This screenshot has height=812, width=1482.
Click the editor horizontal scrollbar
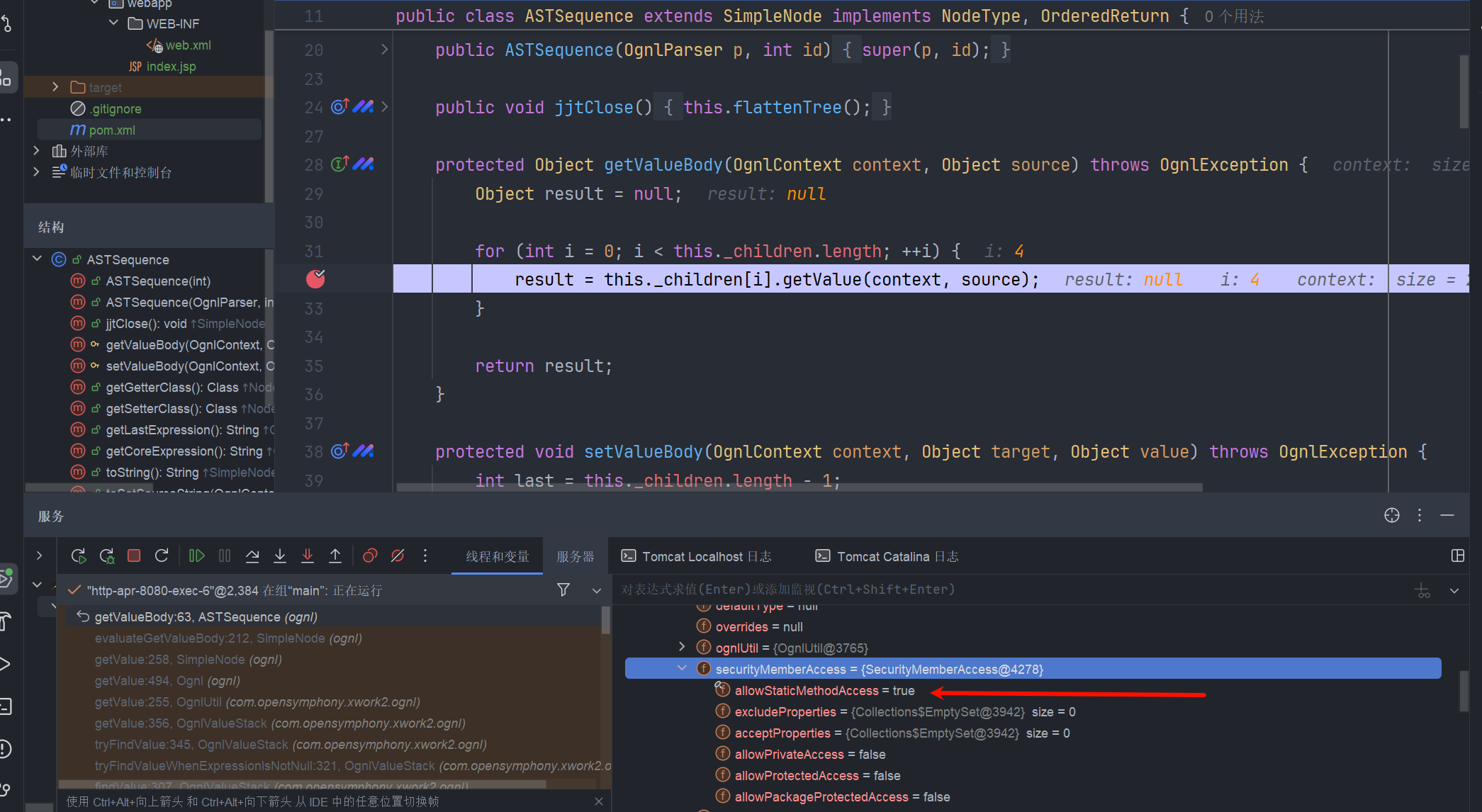point(799,487)
